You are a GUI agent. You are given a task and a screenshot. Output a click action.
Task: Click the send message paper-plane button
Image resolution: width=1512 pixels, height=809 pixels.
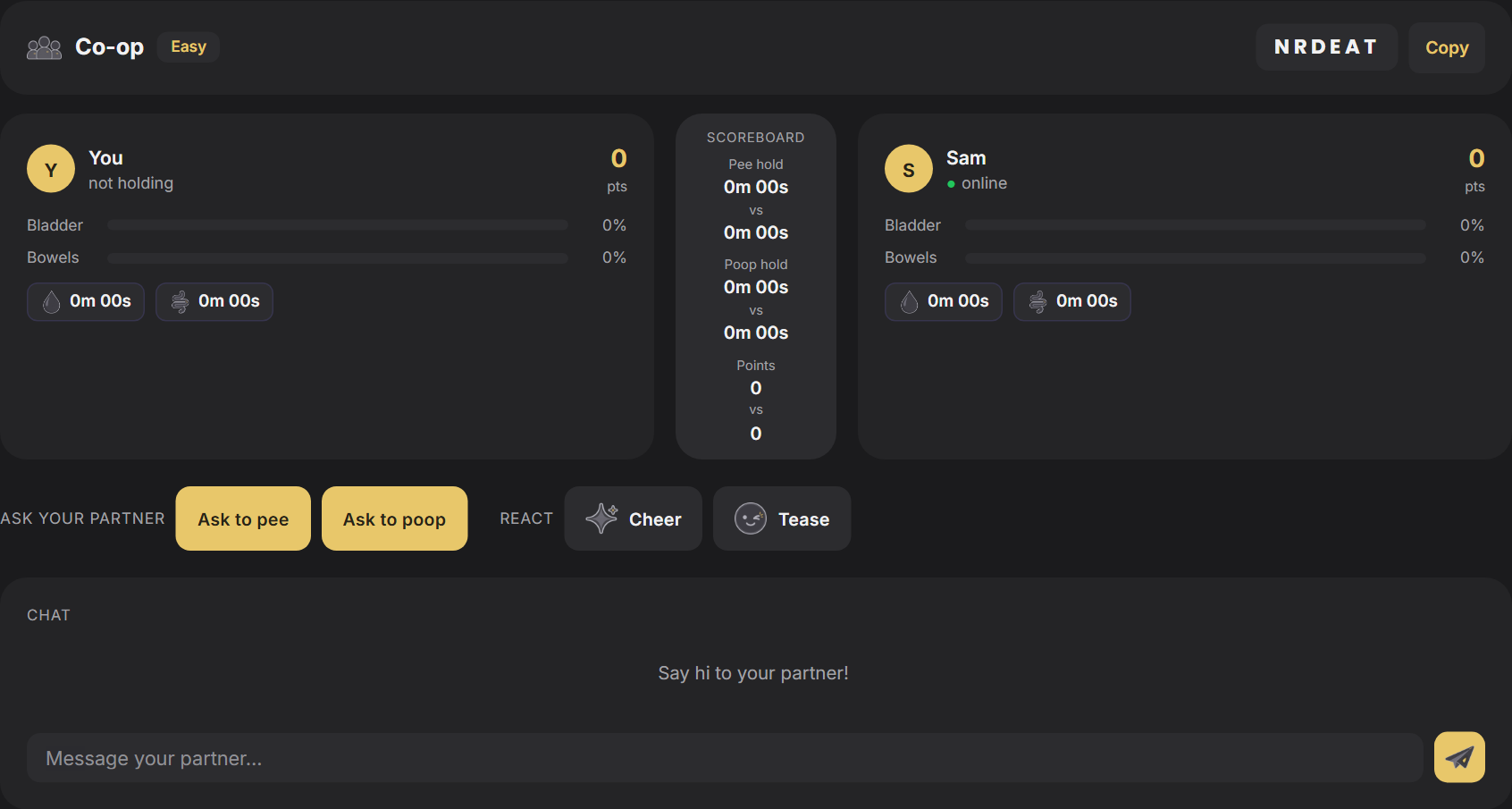point(1459,757)
